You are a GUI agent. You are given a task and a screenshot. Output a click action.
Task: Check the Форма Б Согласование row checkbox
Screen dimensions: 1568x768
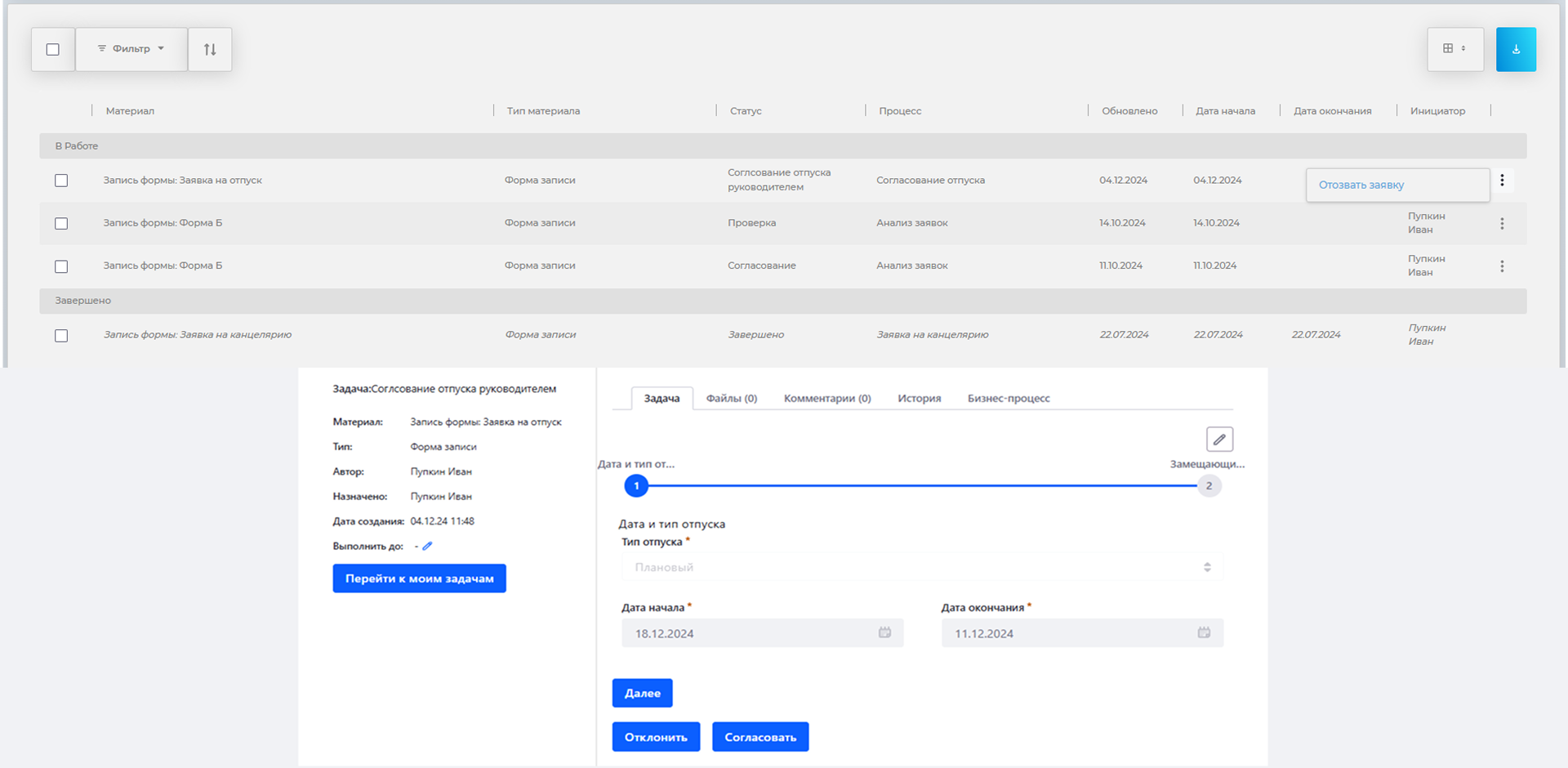(x=61, y=266)
